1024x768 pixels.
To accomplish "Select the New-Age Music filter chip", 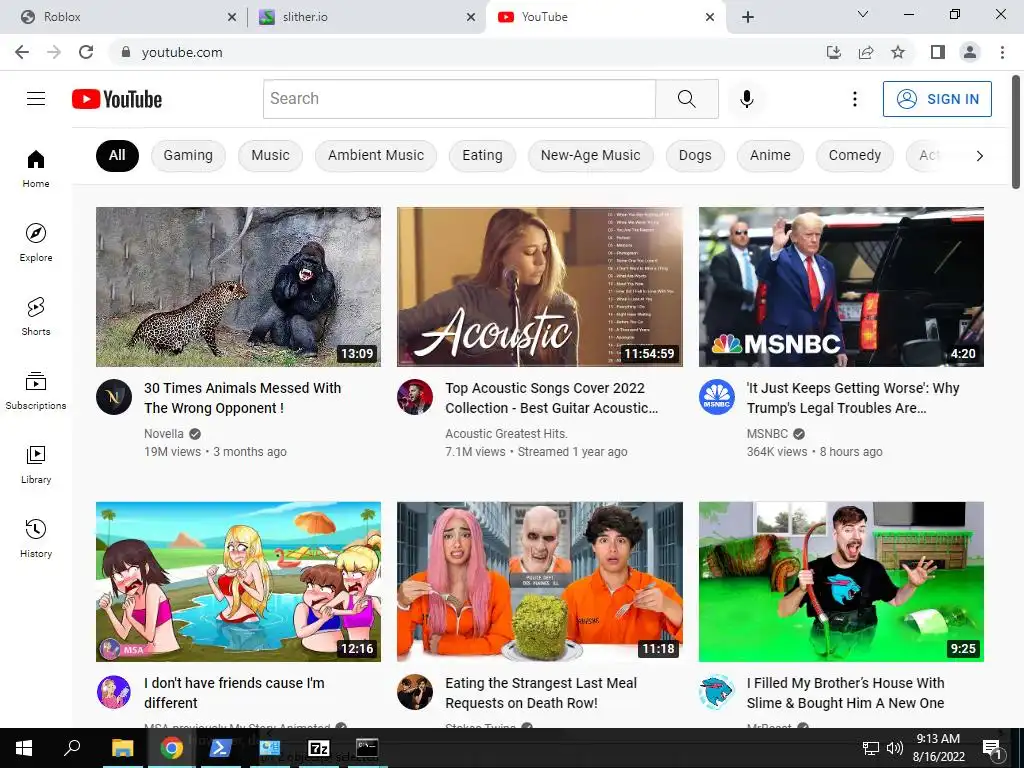I will point(590,155).
